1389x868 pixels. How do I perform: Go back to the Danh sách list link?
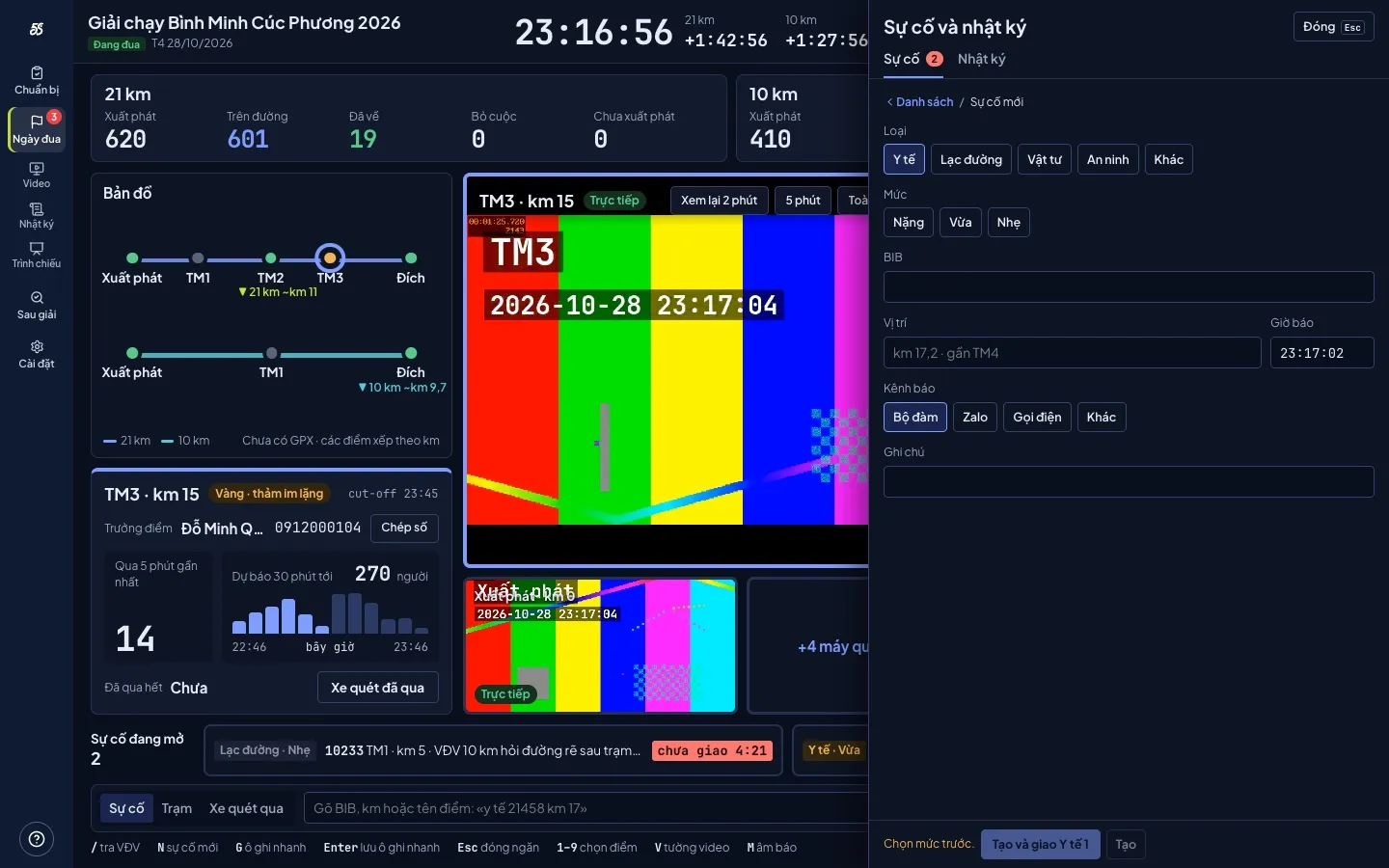tap(920, 101)
